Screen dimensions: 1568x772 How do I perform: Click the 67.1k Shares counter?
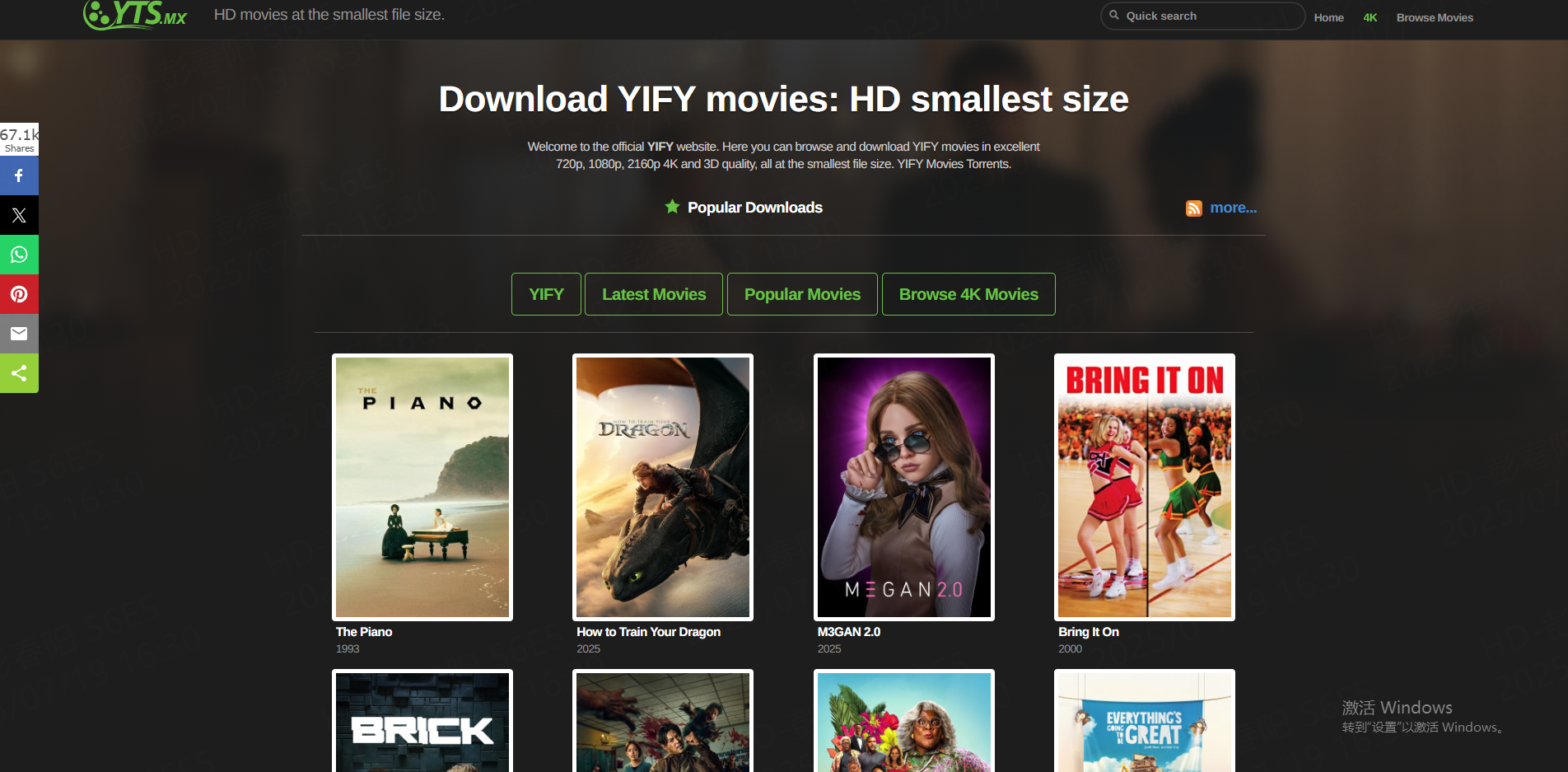click(19, 139)
